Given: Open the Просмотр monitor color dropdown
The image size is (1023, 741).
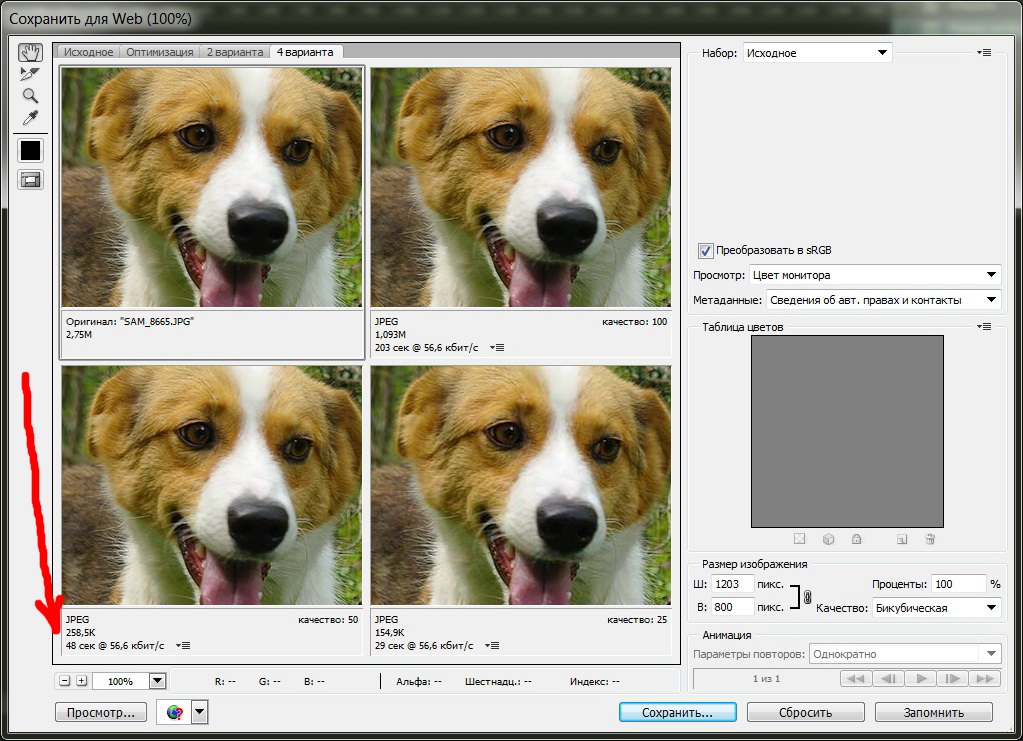Looking at the screenshot, I should pyautogui.click(x=874, y=275).
